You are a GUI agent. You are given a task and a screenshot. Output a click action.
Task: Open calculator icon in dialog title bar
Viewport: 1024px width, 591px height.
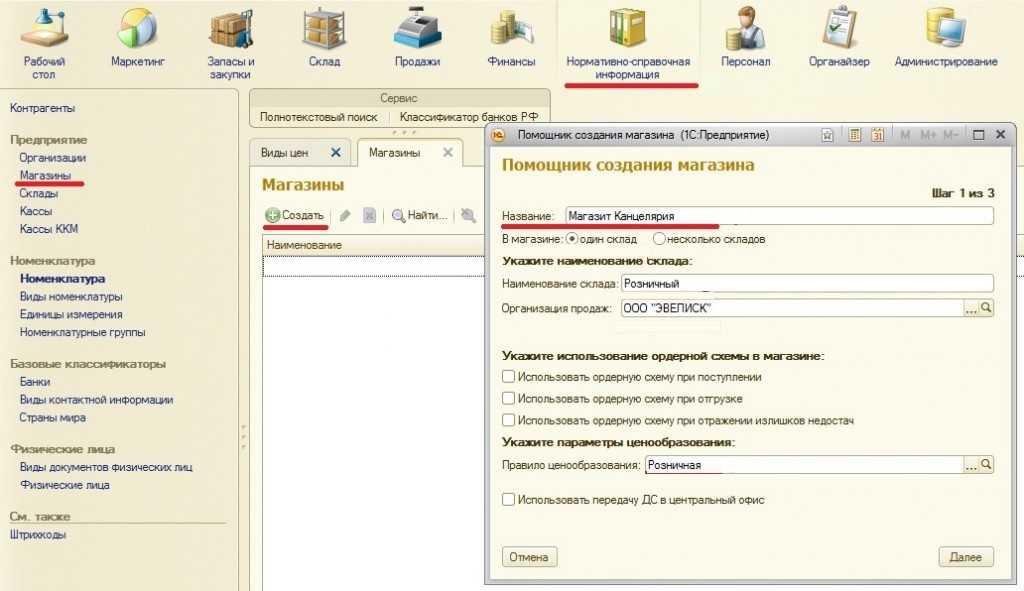855,135
